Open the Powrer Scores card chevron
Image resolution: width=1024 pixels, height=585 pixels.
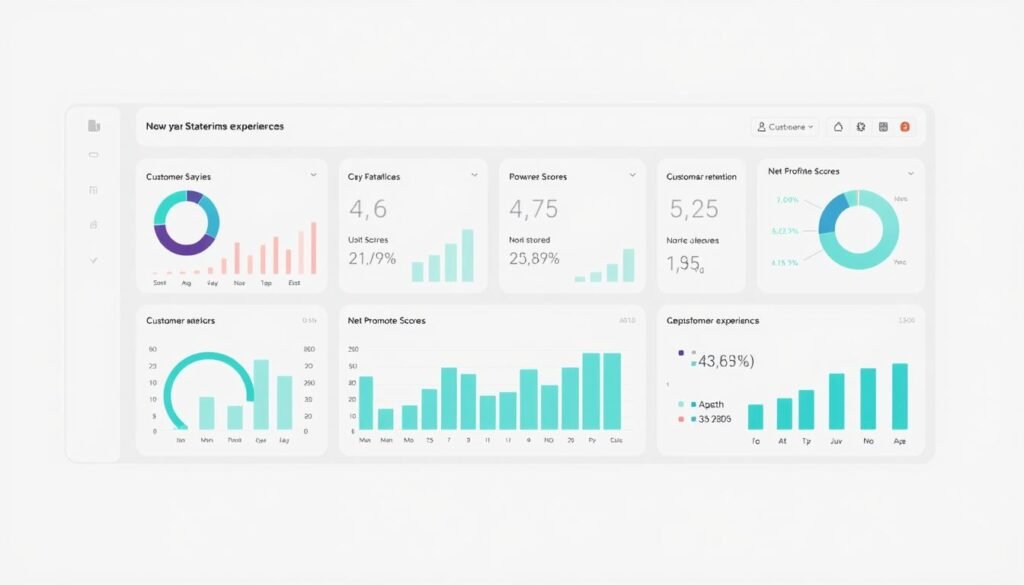[632, 175]
